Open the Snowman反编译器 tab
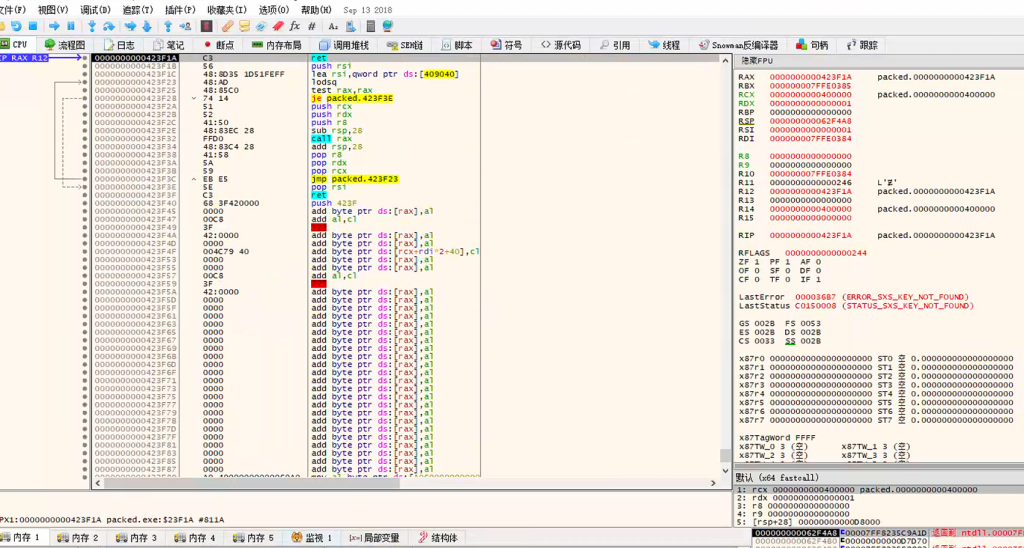The height and width of the screenshot is (548, 1024). pos(739,45)
